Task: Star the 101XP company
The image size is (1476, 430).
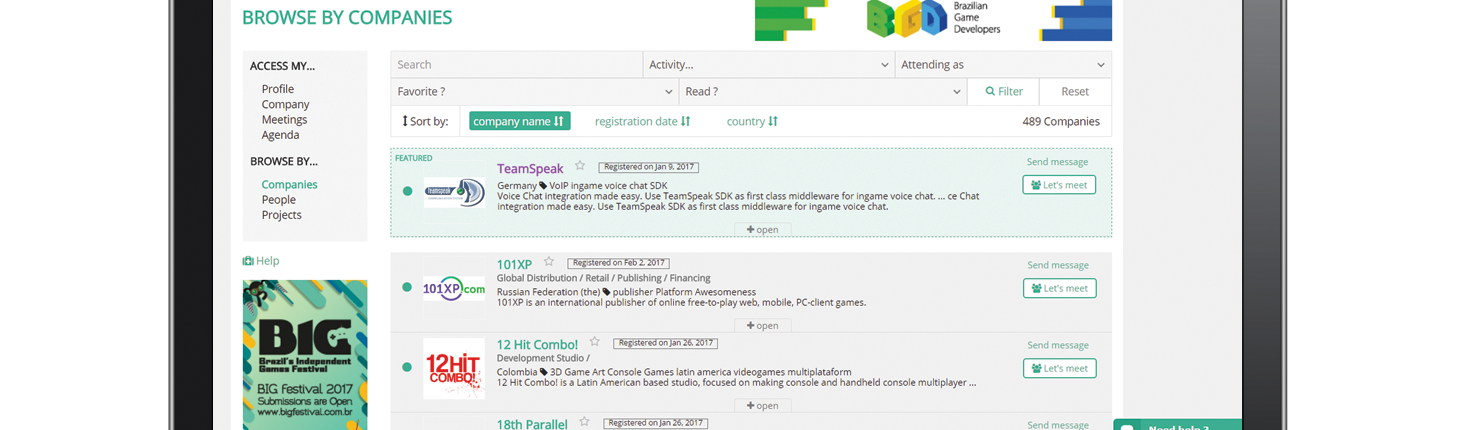Action: 549,262
